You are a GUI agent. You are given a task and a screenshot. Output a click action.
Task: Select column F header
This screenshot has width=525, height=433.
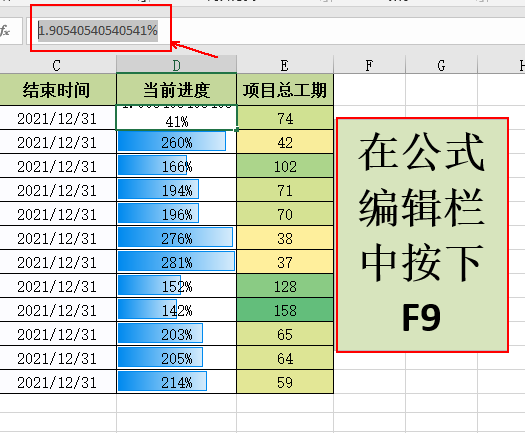tap(370, 65)
